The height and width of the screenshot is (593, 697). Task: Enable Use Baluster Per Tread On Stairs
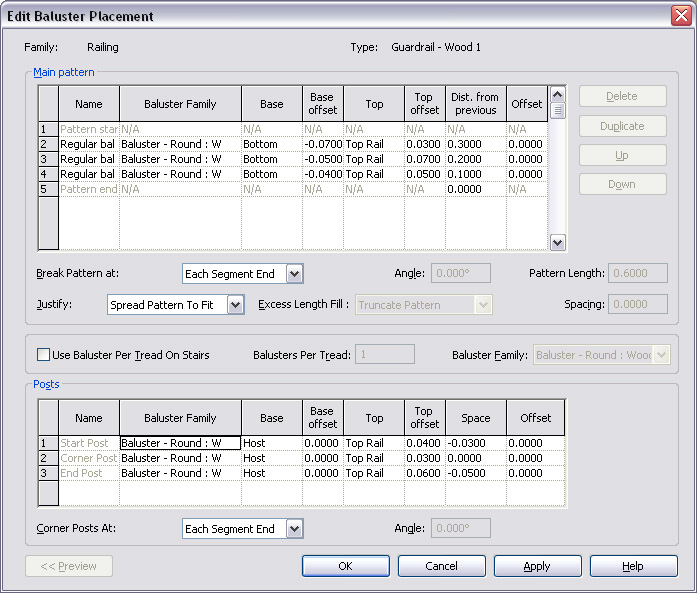coord(44,355)
